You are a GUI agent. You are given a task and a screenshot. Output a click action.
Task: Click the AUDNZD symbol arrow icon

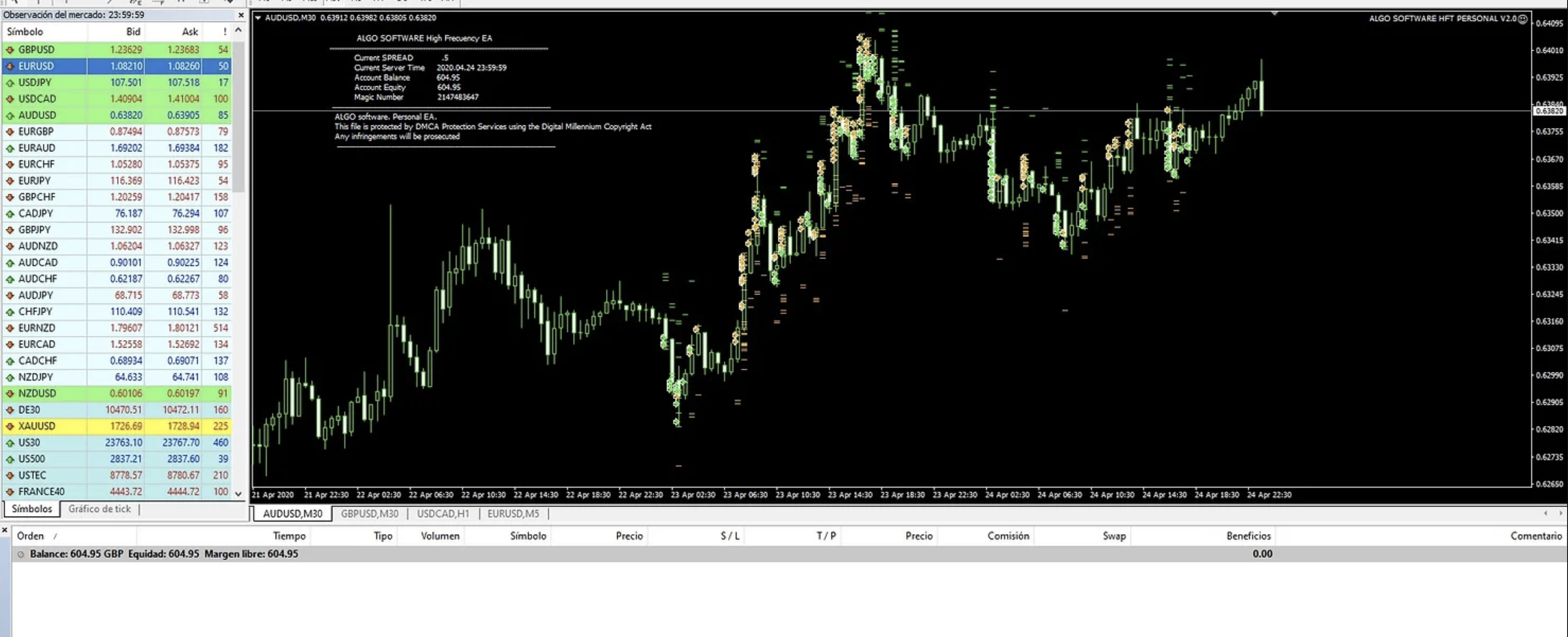tap(10, 246)
